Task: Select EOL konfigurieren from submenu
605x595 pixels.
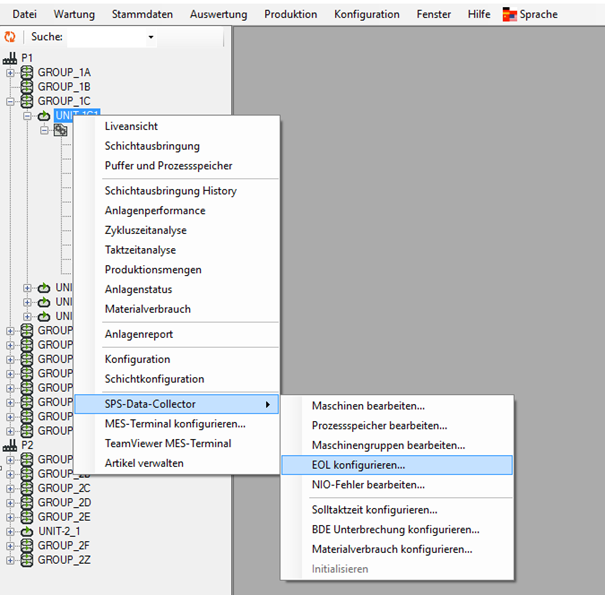Action: click(x=358, y=465)
